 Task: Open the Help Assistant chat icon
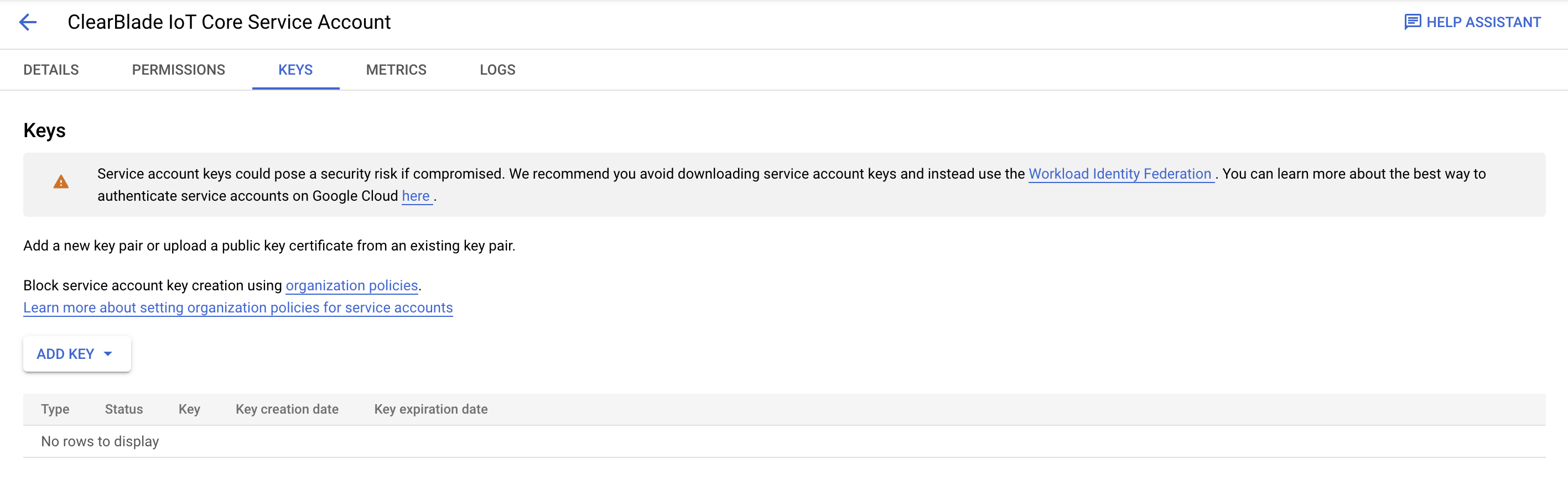(1412, 23)
